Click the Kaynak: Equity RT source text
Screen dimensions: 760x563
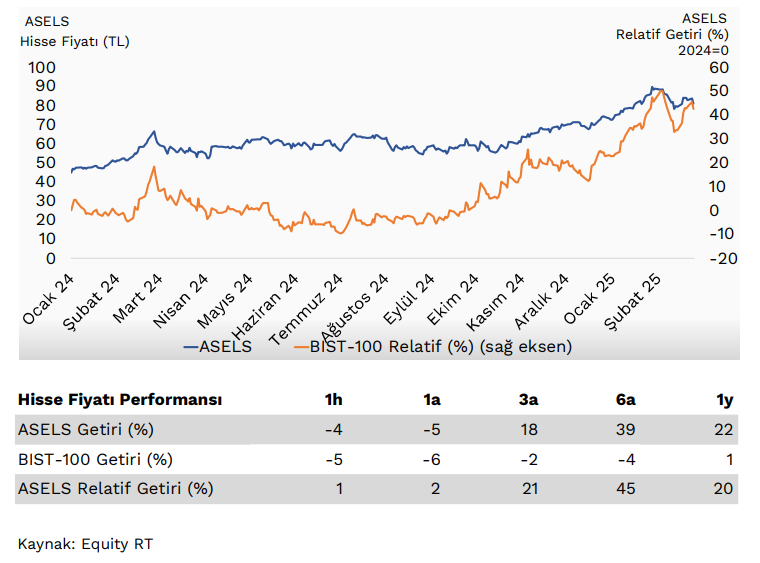point(86,544)
